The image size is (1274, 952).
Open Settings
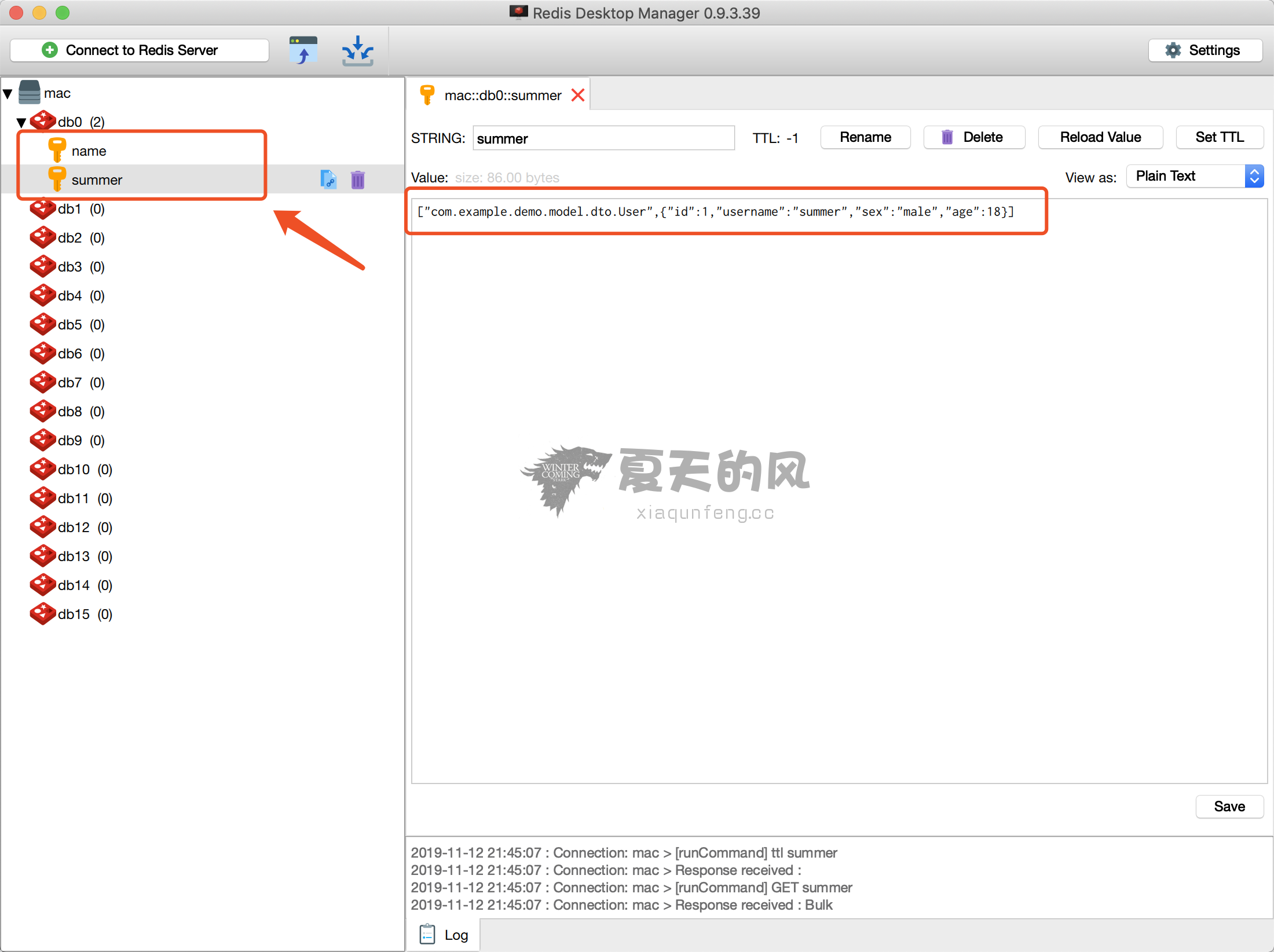tap(1205, 50)
